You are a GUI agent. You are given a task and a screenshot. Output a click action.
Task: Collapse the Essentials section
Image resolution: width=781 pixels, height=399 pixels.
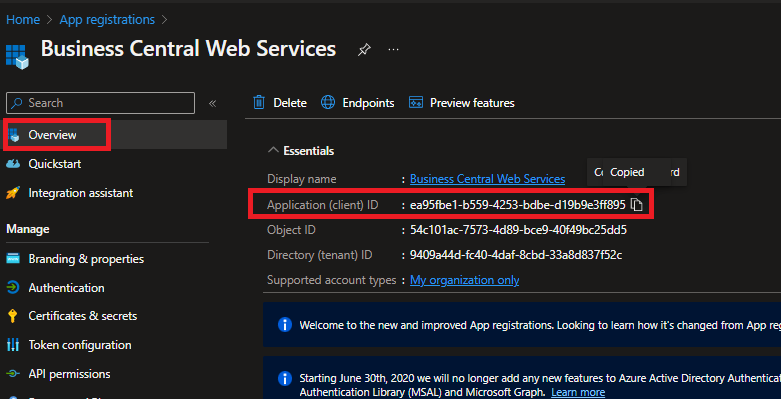click(273, 150)
